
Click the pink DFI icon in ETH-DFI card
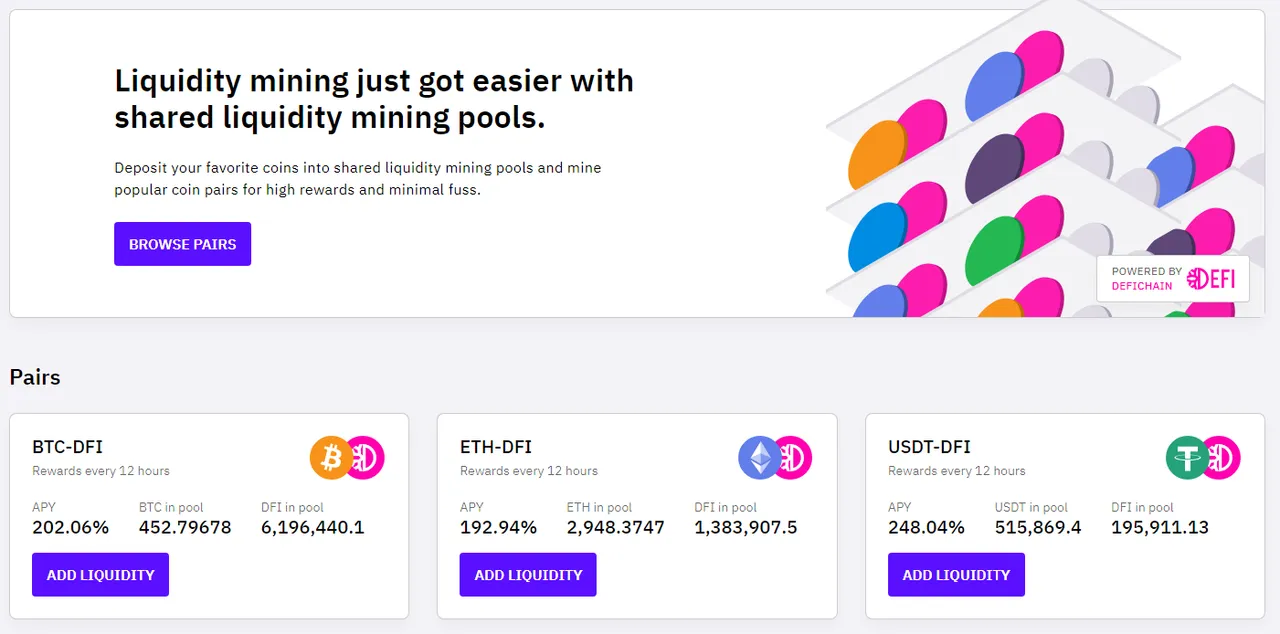click(x=792, y=458)
